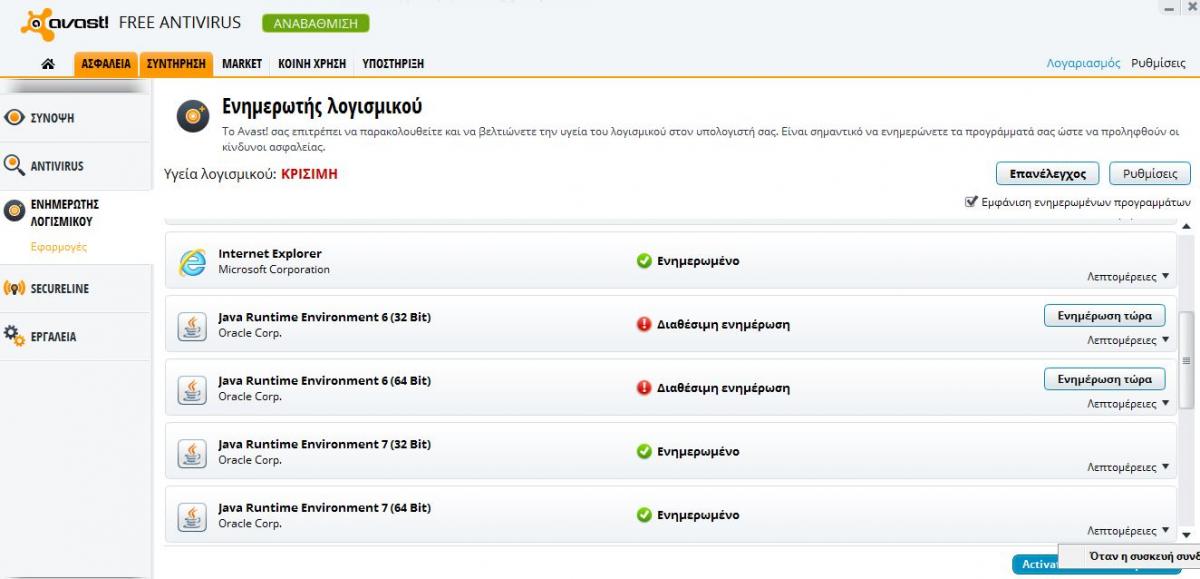Expand Λεπτομέρειες for Java 6 (64 Bit)
The width and height of the screenshot is (1200, 579).
pyautogui.click(x=1128, y=404)
